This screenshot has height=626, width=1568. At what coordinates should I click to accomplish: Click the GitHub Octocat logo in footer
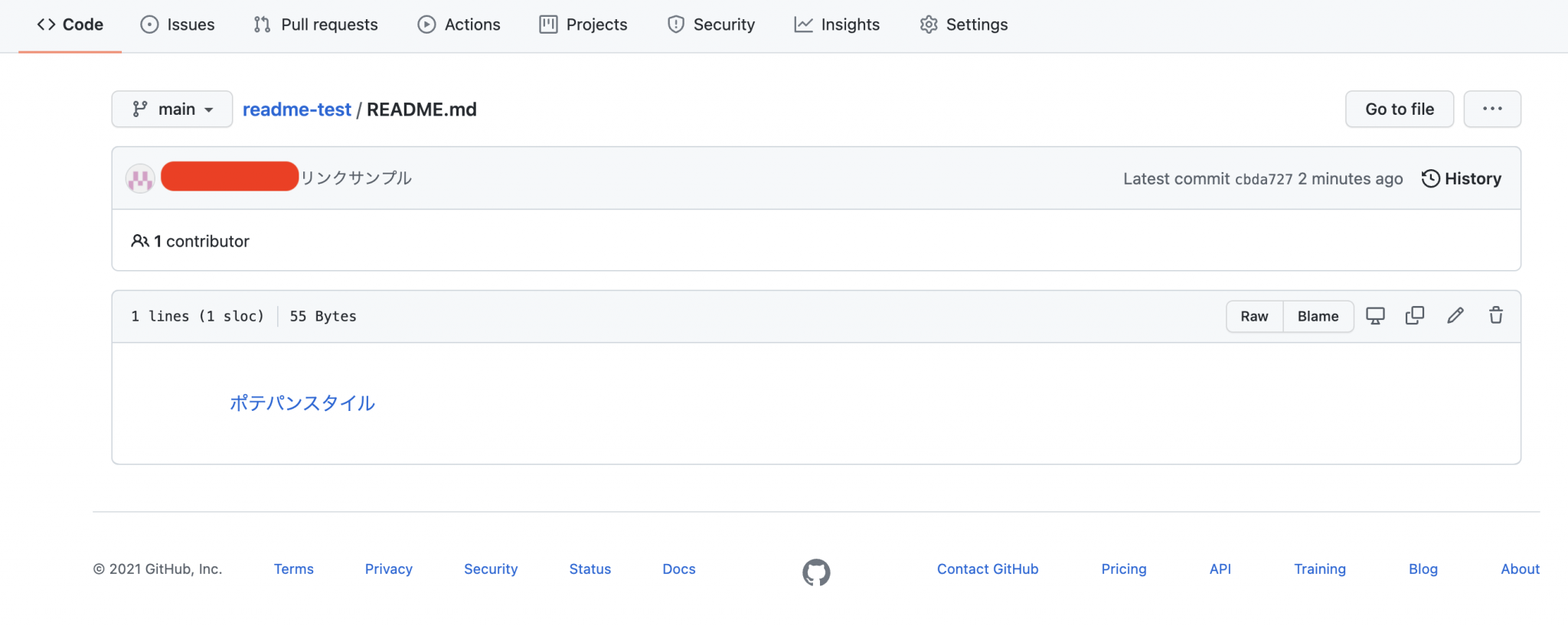816,572
